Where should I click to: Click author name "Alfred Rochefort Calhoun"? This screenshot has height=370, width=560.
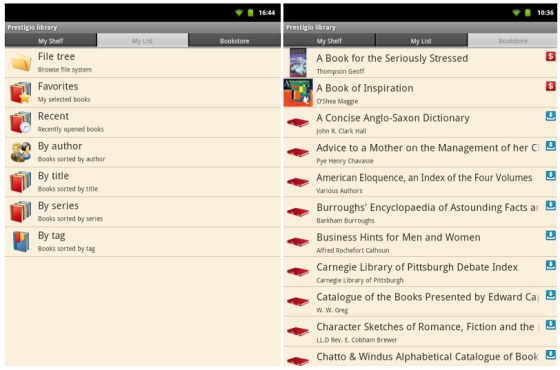[x=352, y=250]
